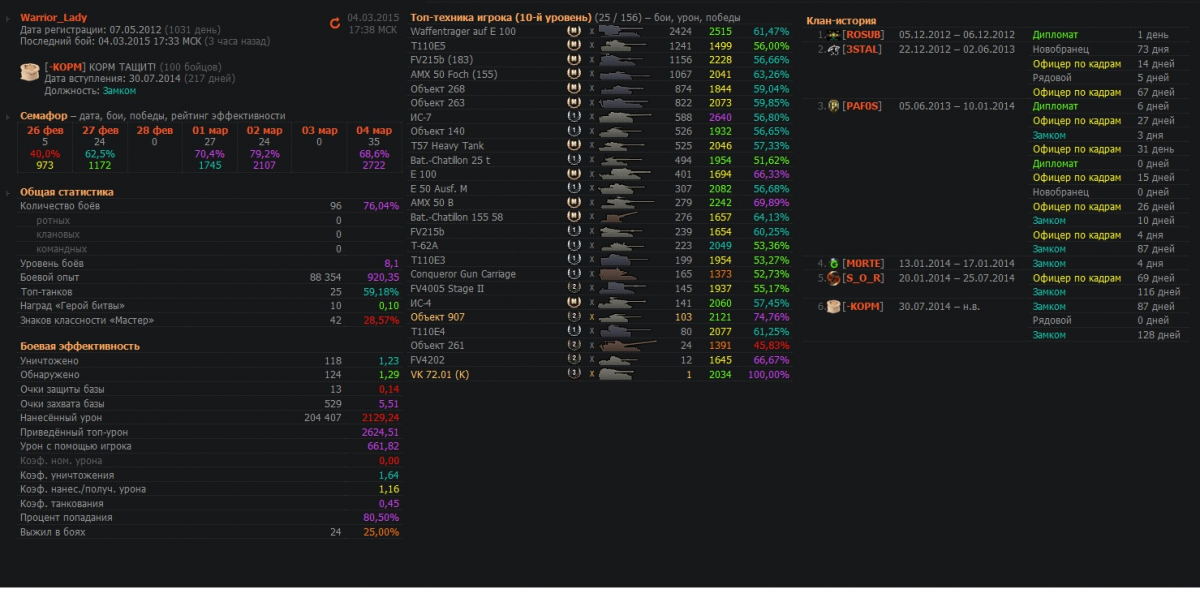Viewport: 1200px width, 611px height.
Task: Collapse the Общая статистика section arrow
Action: pos(8,192)
